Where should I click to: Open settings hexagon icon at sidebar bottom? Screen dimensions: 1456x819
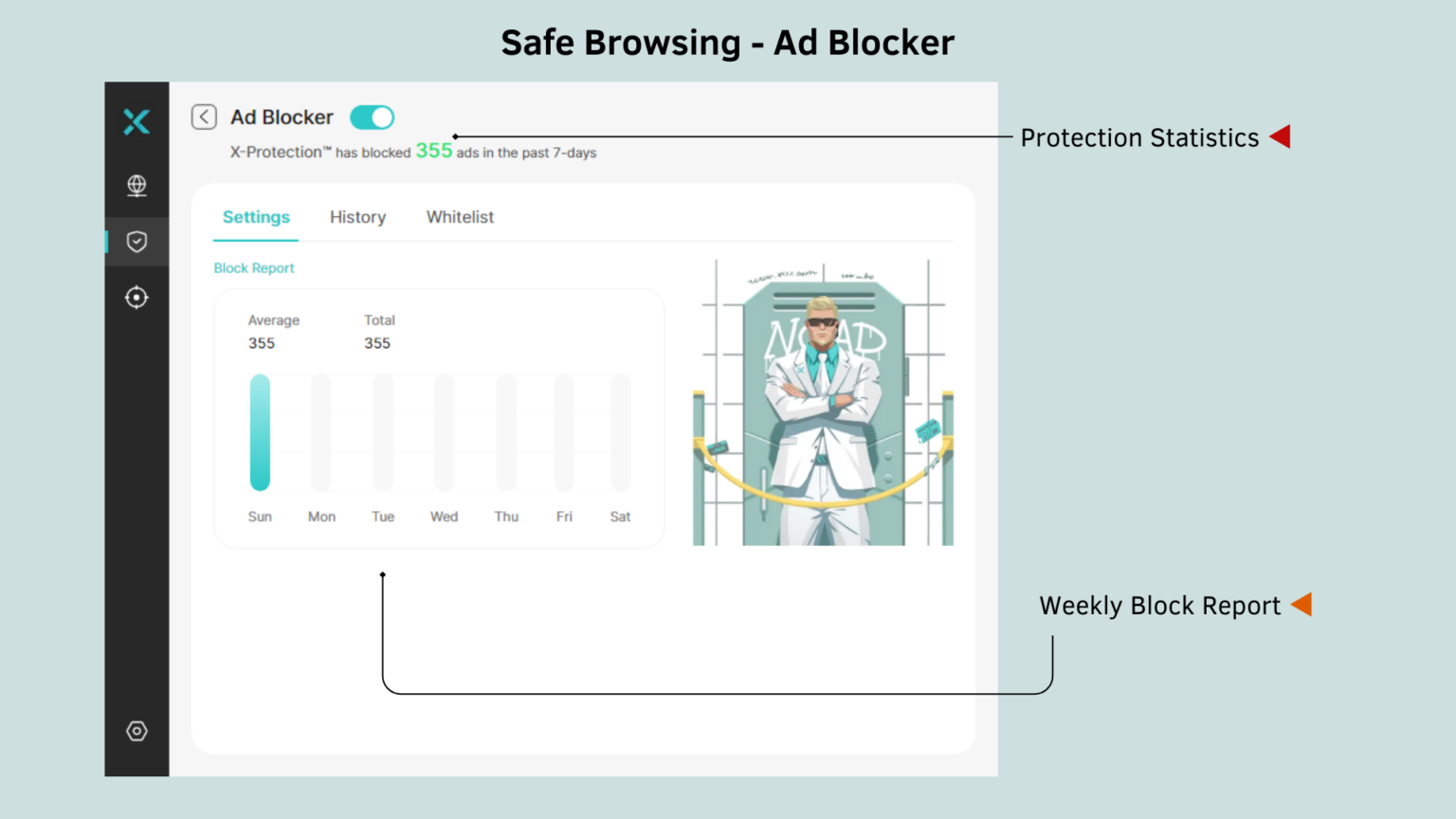click(136, 731)
